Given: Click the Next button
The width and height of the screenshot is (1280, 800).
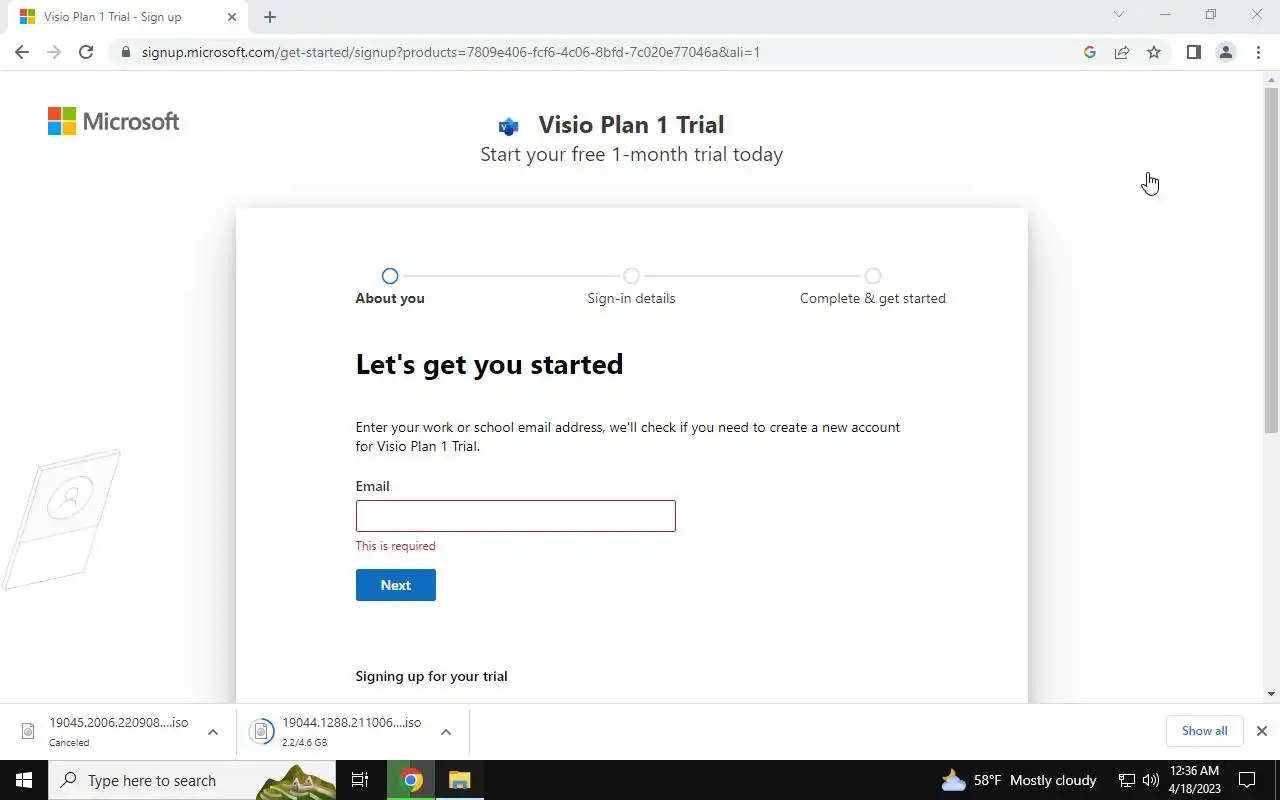Looking at the screenshot, I should point(396,585).
